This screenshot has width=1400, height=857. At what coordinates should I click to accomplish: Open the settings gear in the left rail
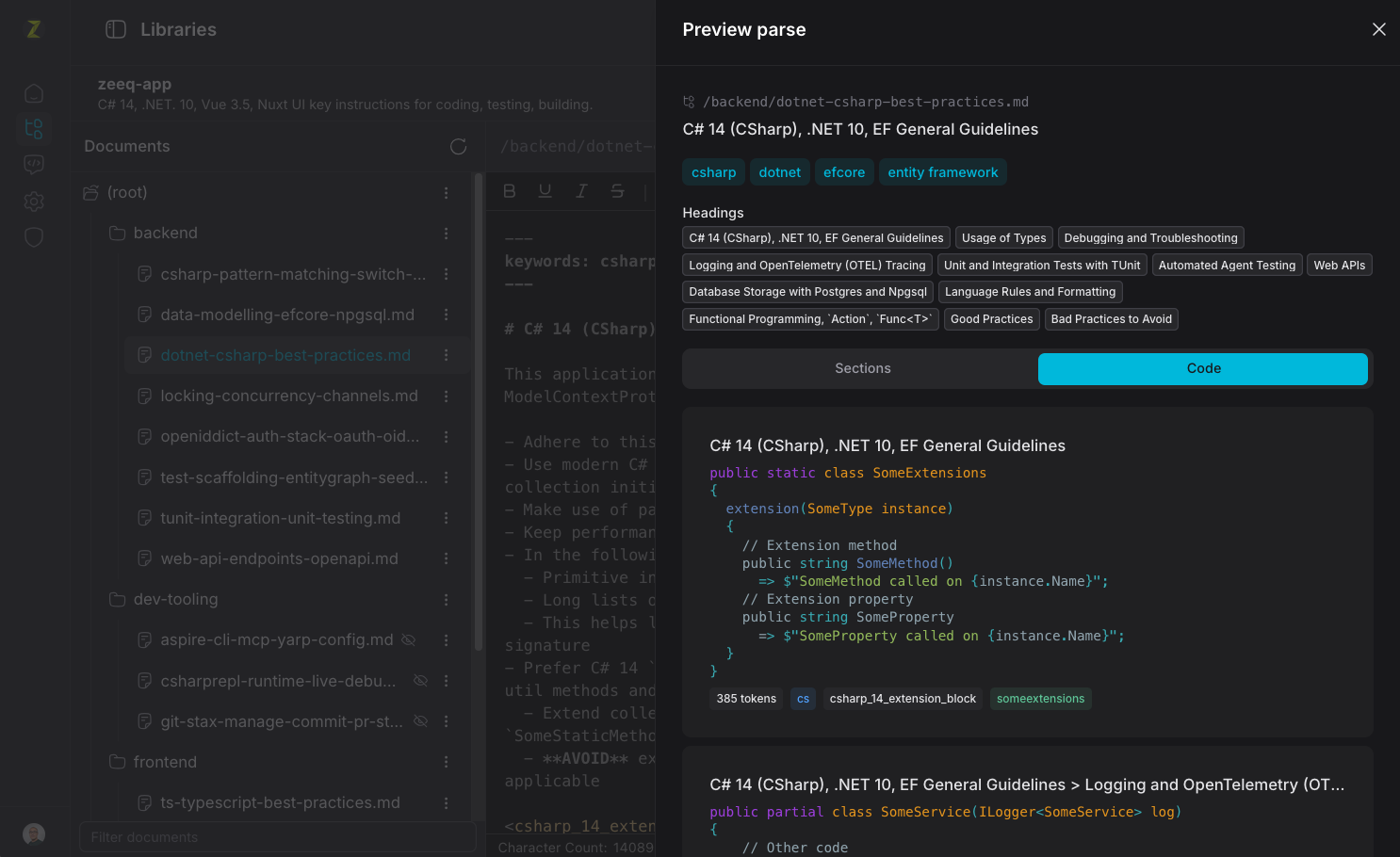click(34, 201)
